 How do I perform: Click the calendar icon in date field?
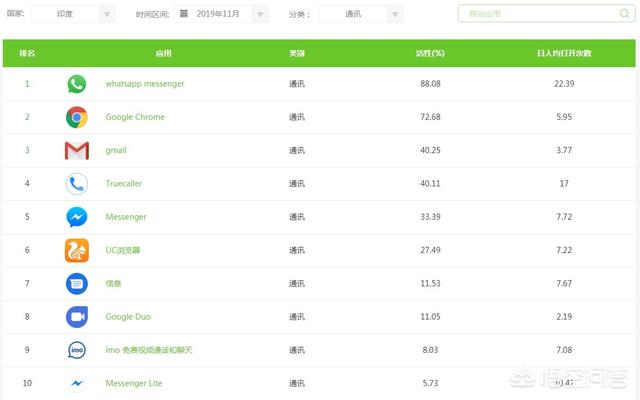184,13
